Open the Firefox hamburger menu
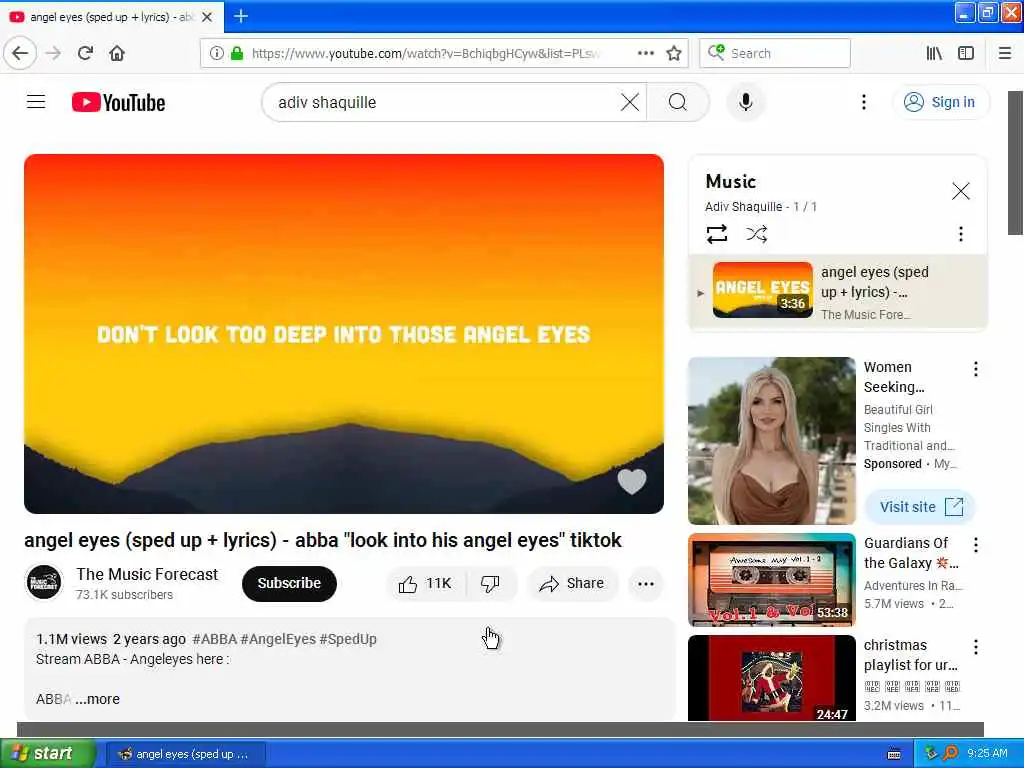 1005,53
